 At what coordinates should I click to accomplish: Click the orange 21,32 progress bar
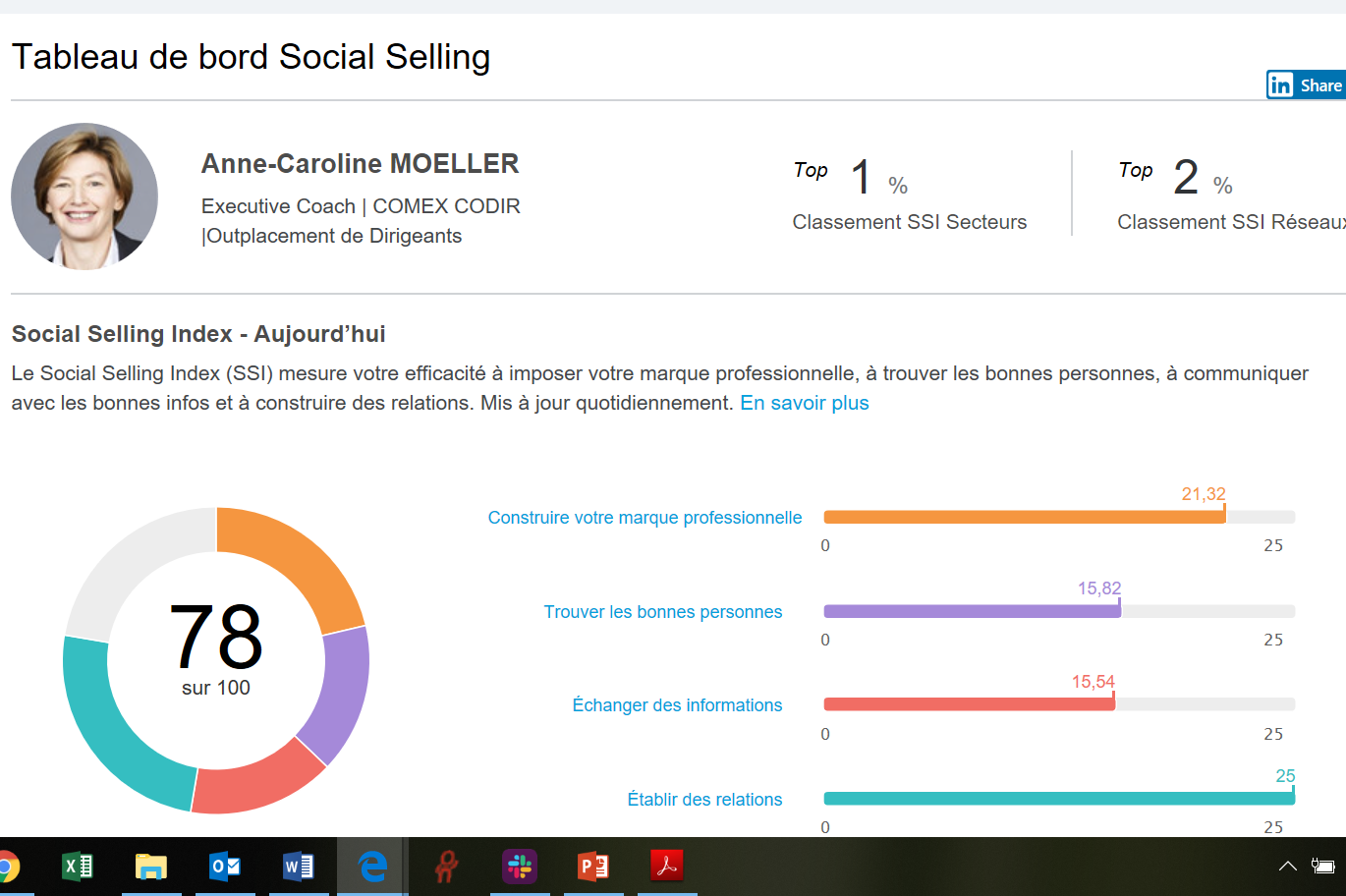pos(1025,517)
